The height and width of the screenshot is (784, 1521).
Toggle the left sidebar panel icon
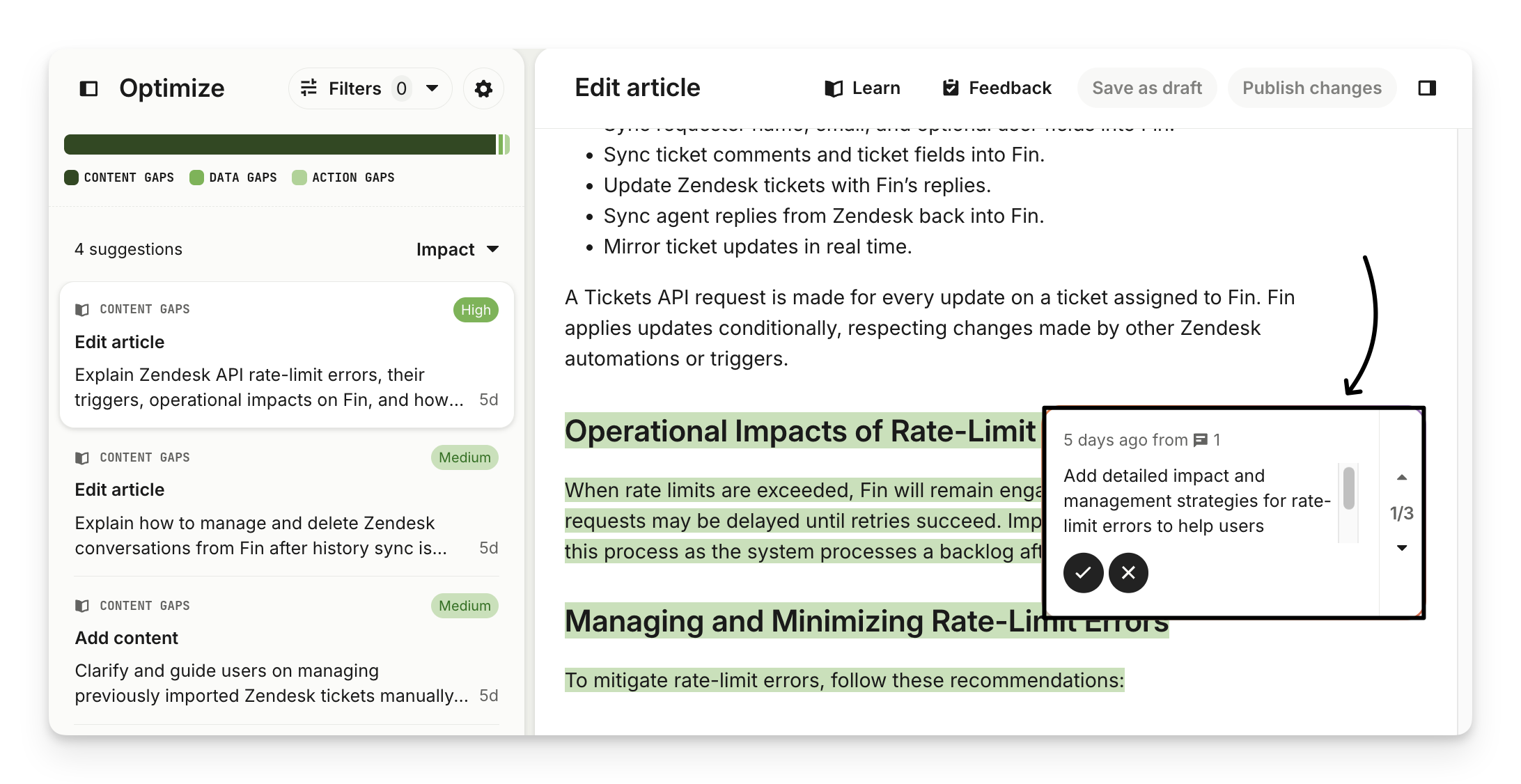pos(88,88)
